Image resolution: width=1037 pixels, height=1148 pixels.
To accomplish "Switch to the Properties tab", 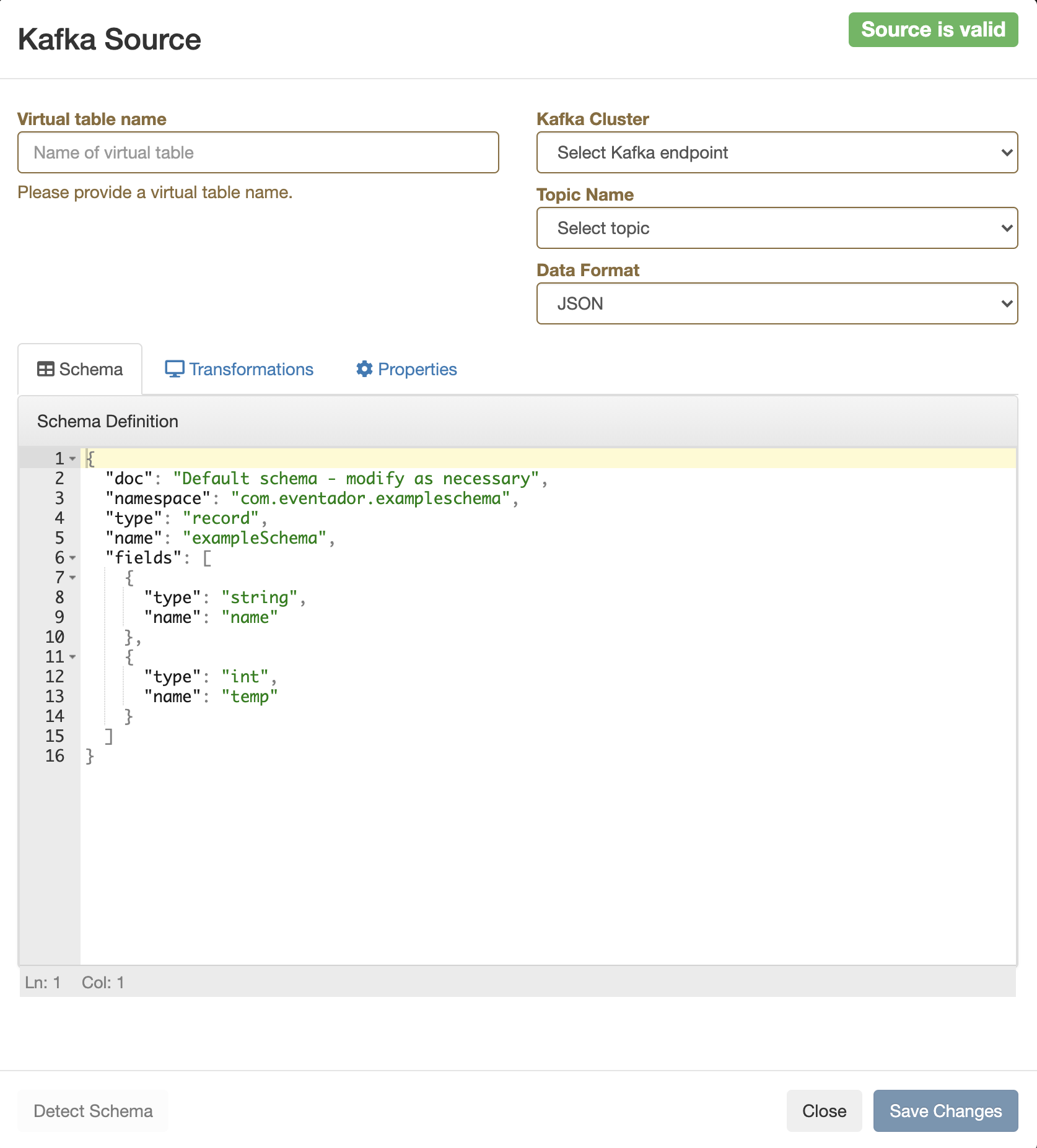I will (x=417, y=369).
